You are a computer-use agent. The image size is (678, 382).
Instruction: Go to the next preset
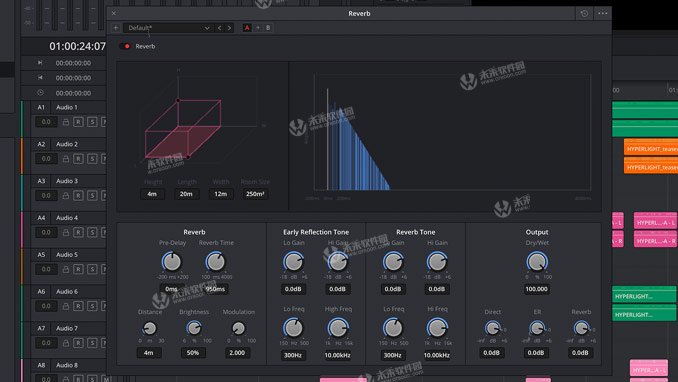(x=230, y=28)
